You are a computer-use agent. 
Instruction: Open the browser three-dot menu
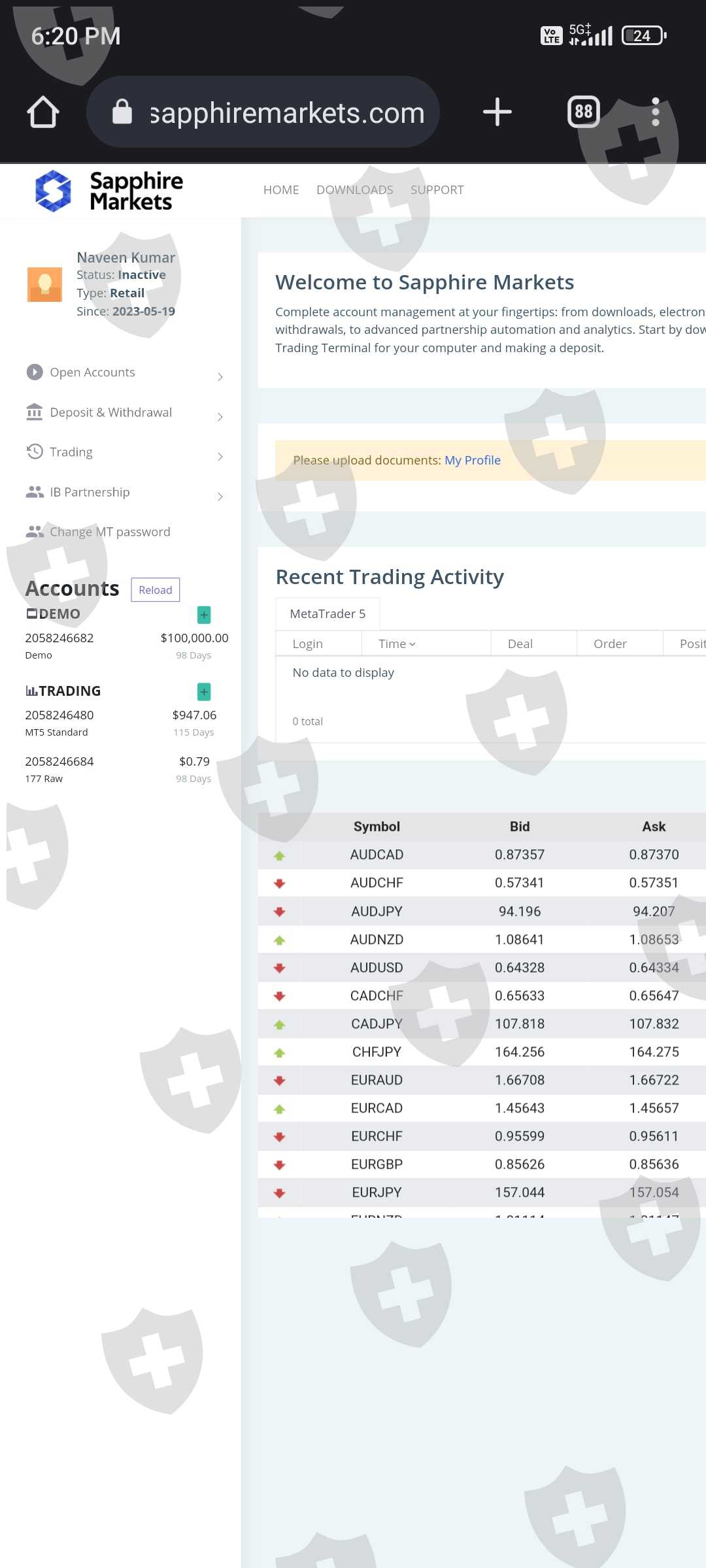coord(655,112)
